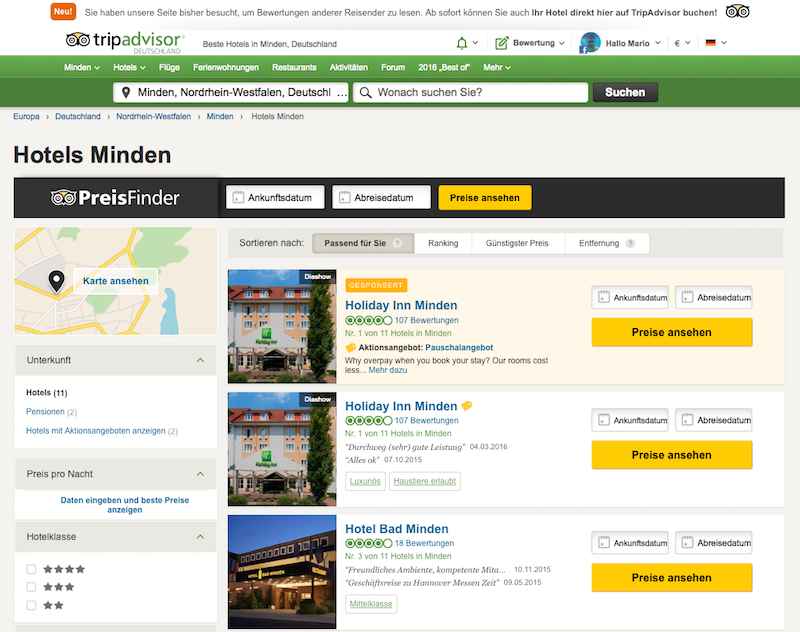
Task: Click the map marker pin on map
Action: click(x=56, y=281)
